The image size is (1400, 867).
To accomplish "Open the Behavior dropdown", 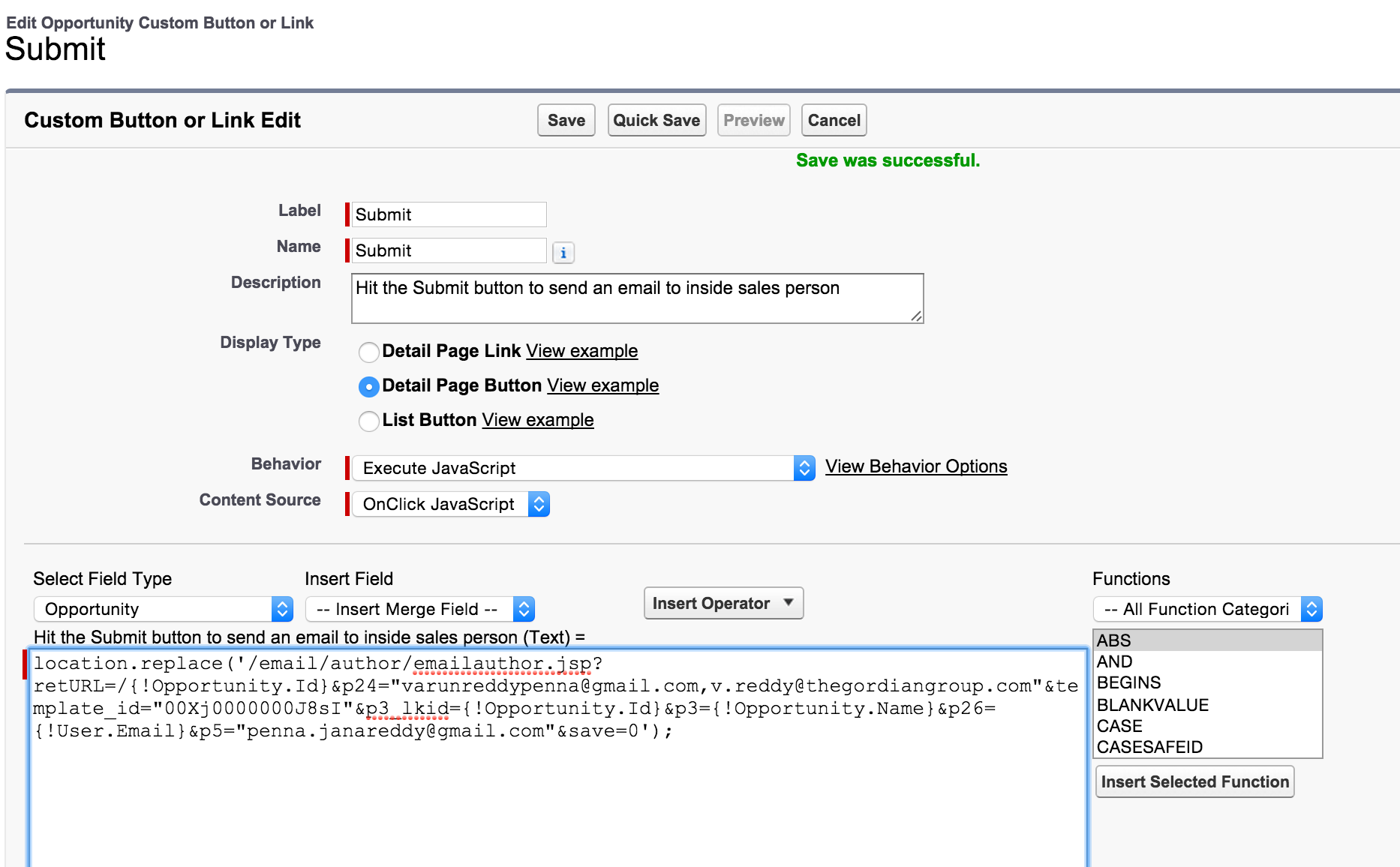I will [583, 468].
